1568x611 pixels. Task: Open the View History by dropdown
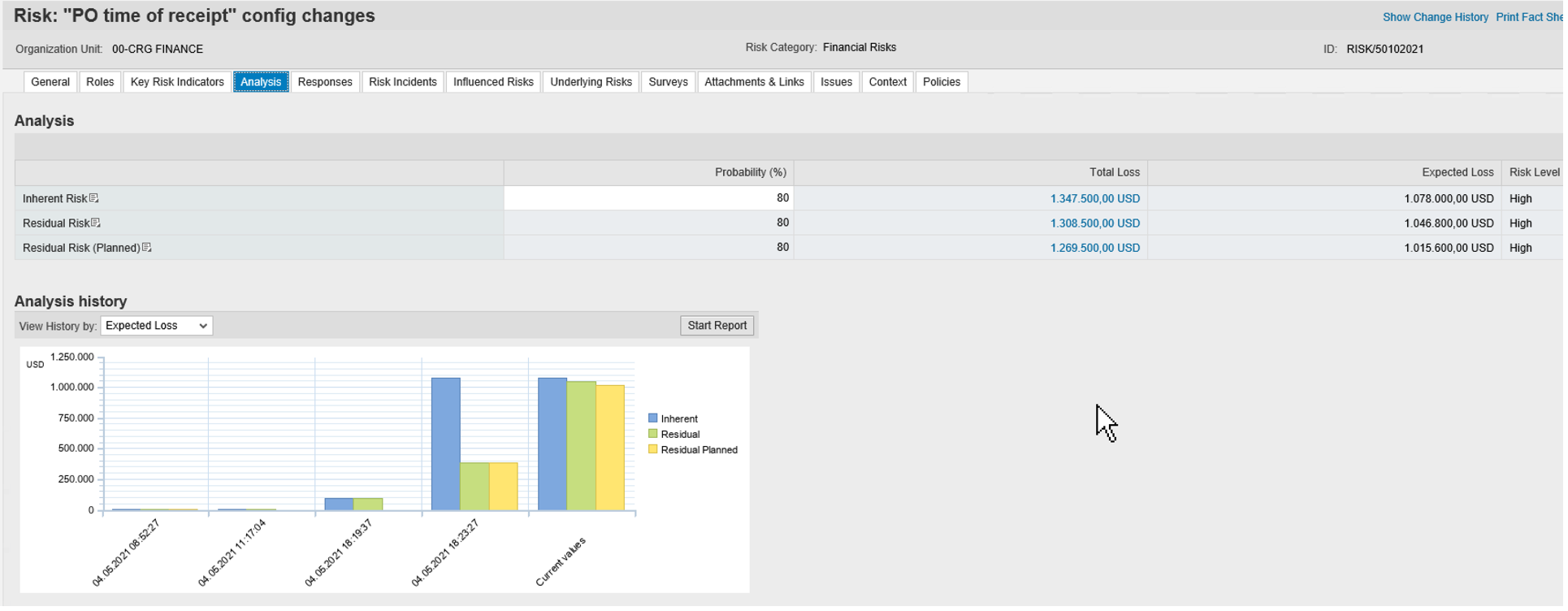156,326
